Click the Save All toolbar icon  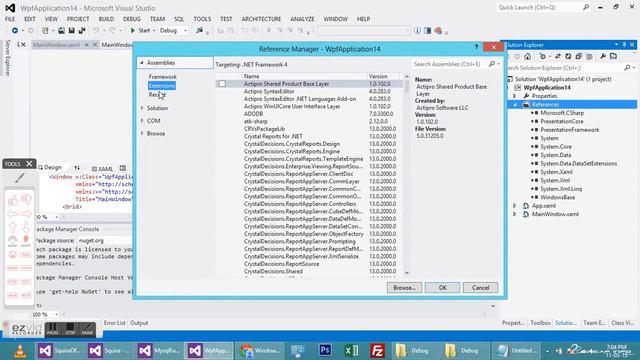coord(82,31)
